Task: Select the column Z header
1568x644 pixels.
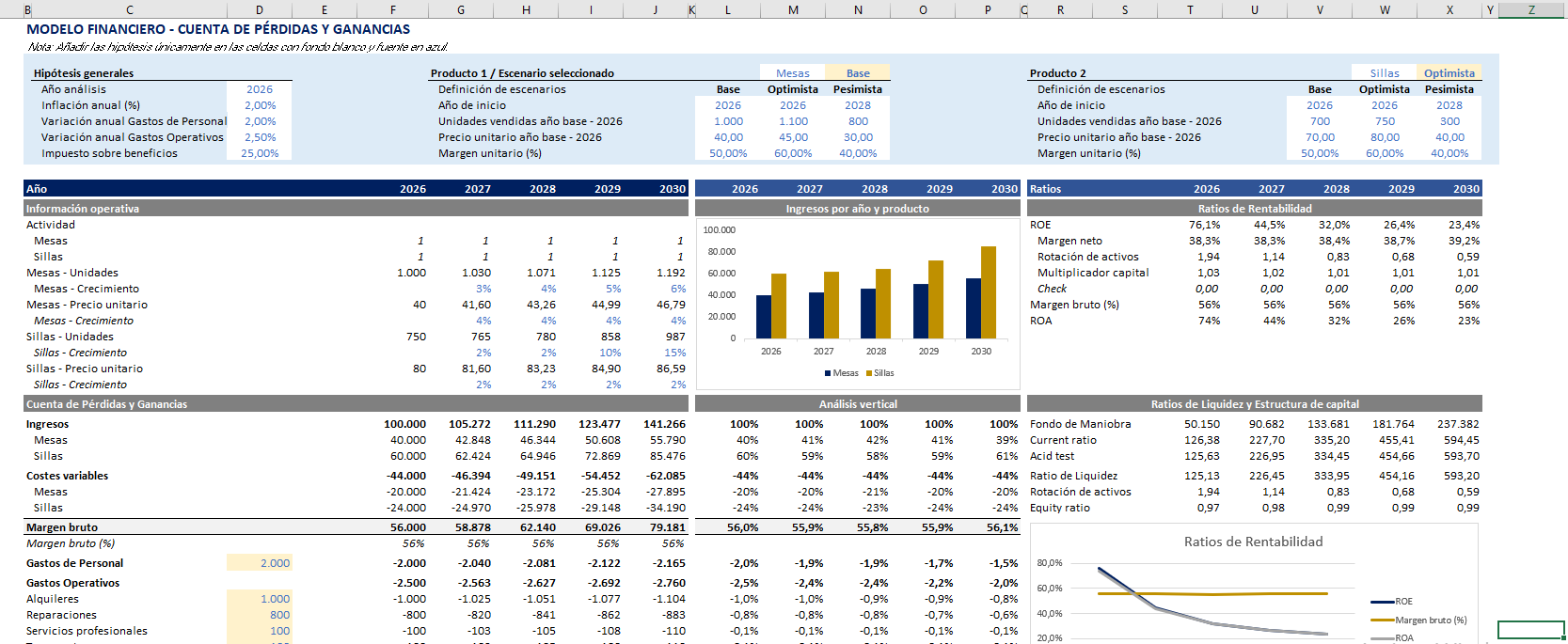Action: coord(1531,9)
